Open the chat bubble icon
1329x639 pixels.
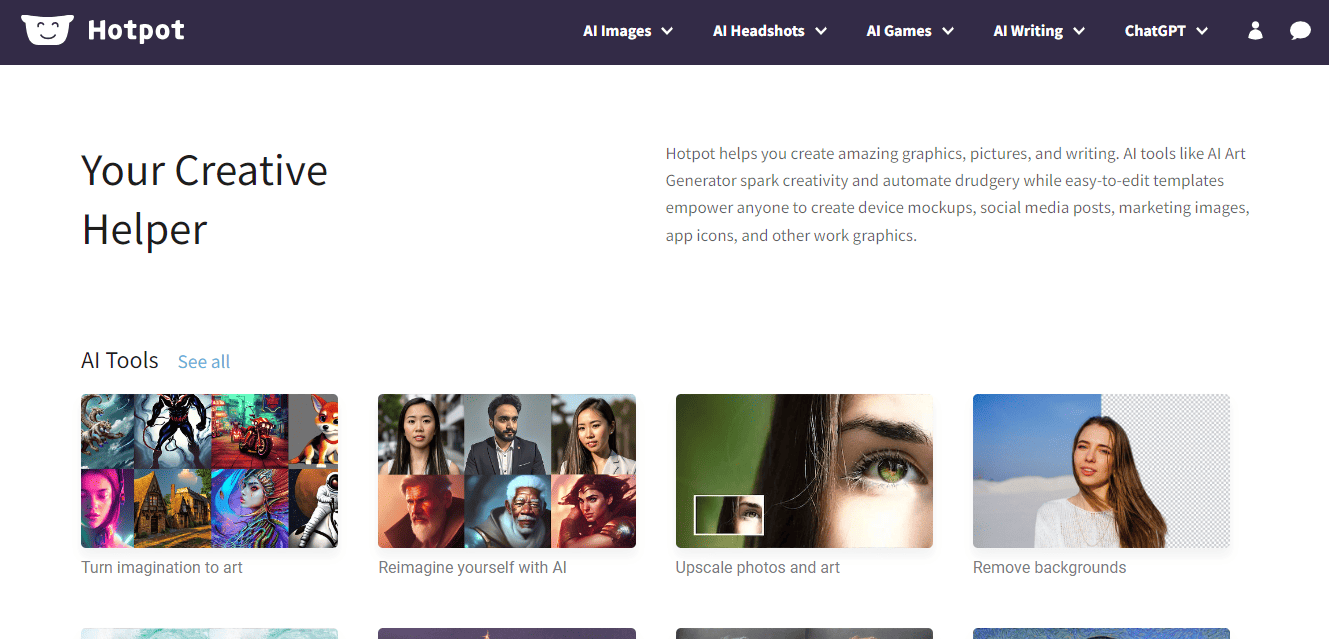coord(1300,31)
